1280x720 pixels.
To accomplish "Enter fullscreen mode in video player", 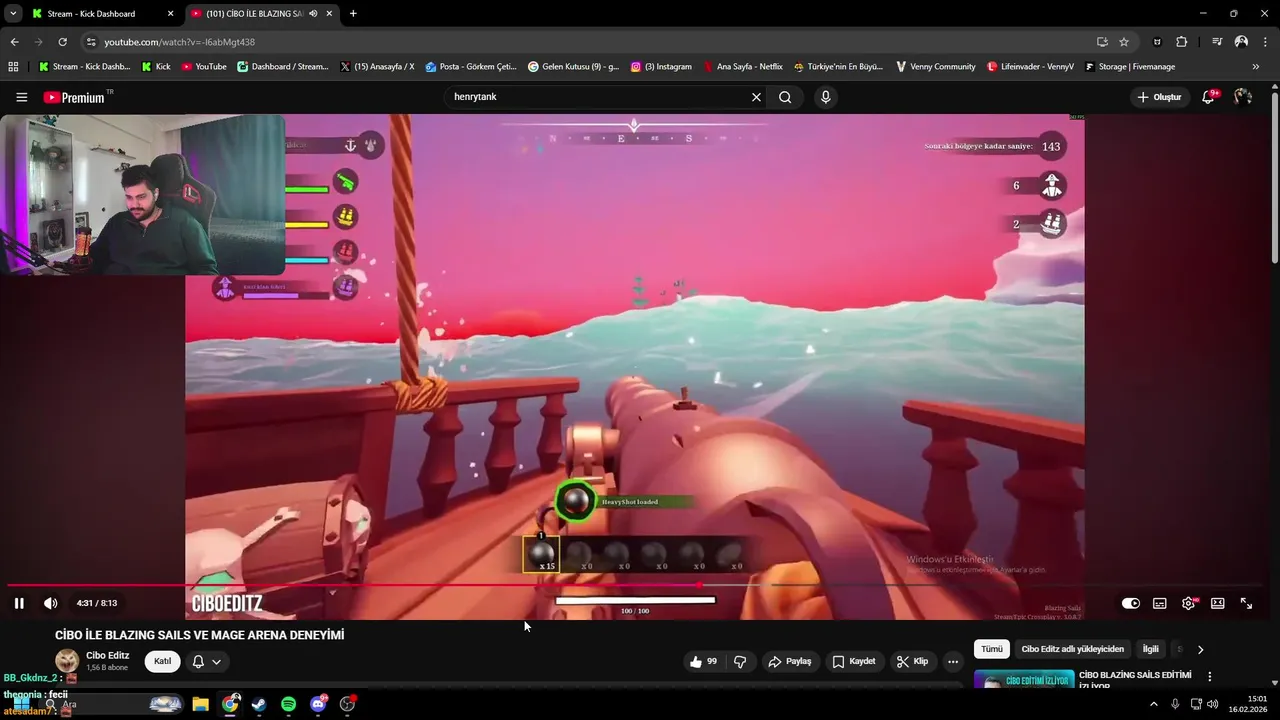I will (x=1247, y=603).
